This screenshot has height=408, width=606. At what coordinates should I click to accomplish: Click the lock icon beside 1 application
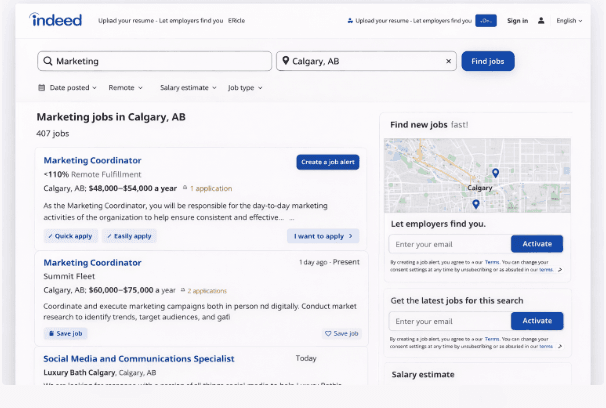(185, 188)
